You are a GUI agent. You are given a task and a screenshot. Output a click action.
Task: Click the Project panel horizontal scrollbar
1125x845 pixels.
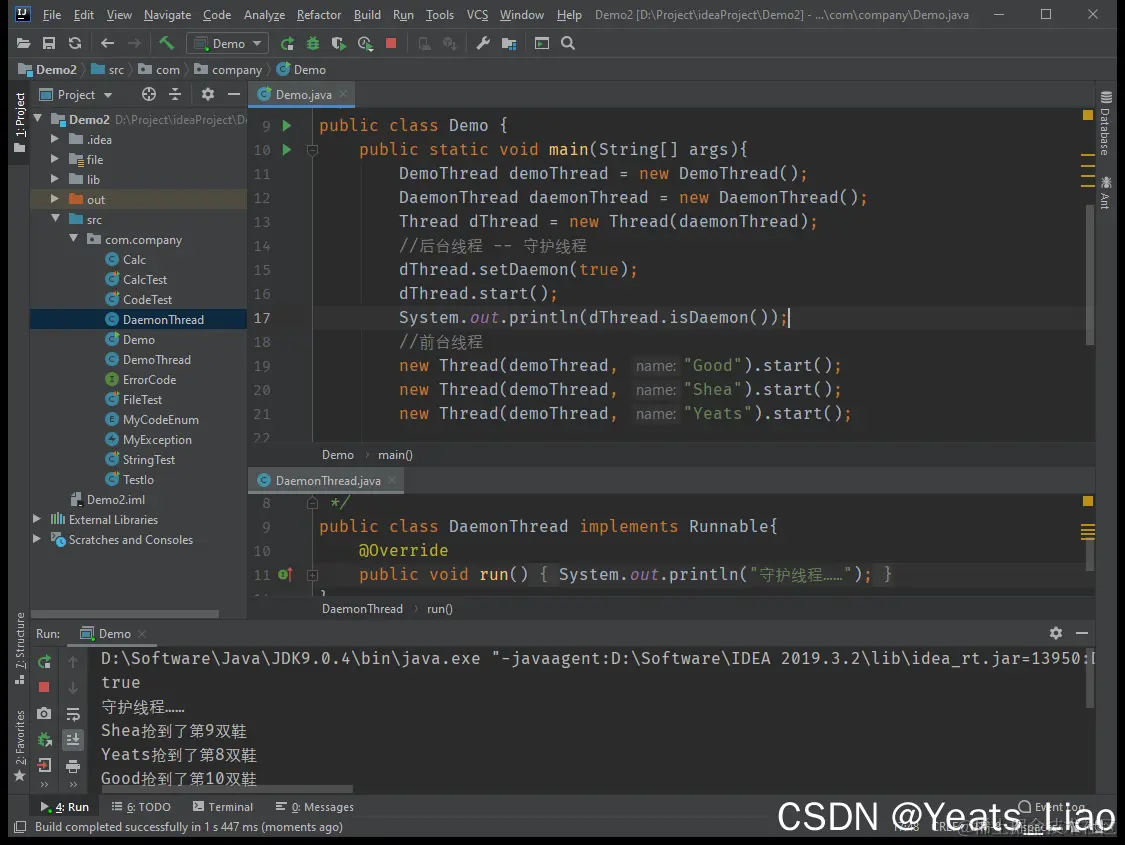(x=125, y=614)
